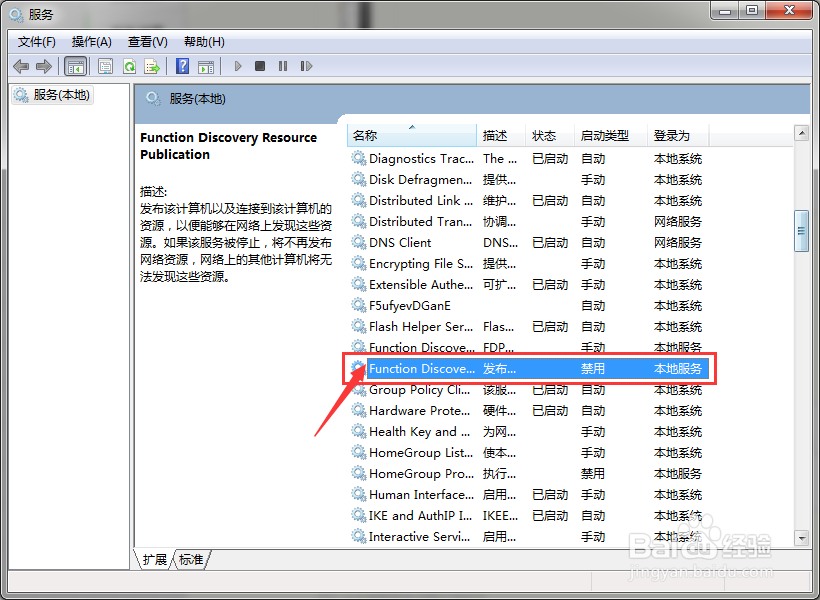Select the Extensible Authe... service name
This screenshot has height=600, width=820.
[421, 285]
